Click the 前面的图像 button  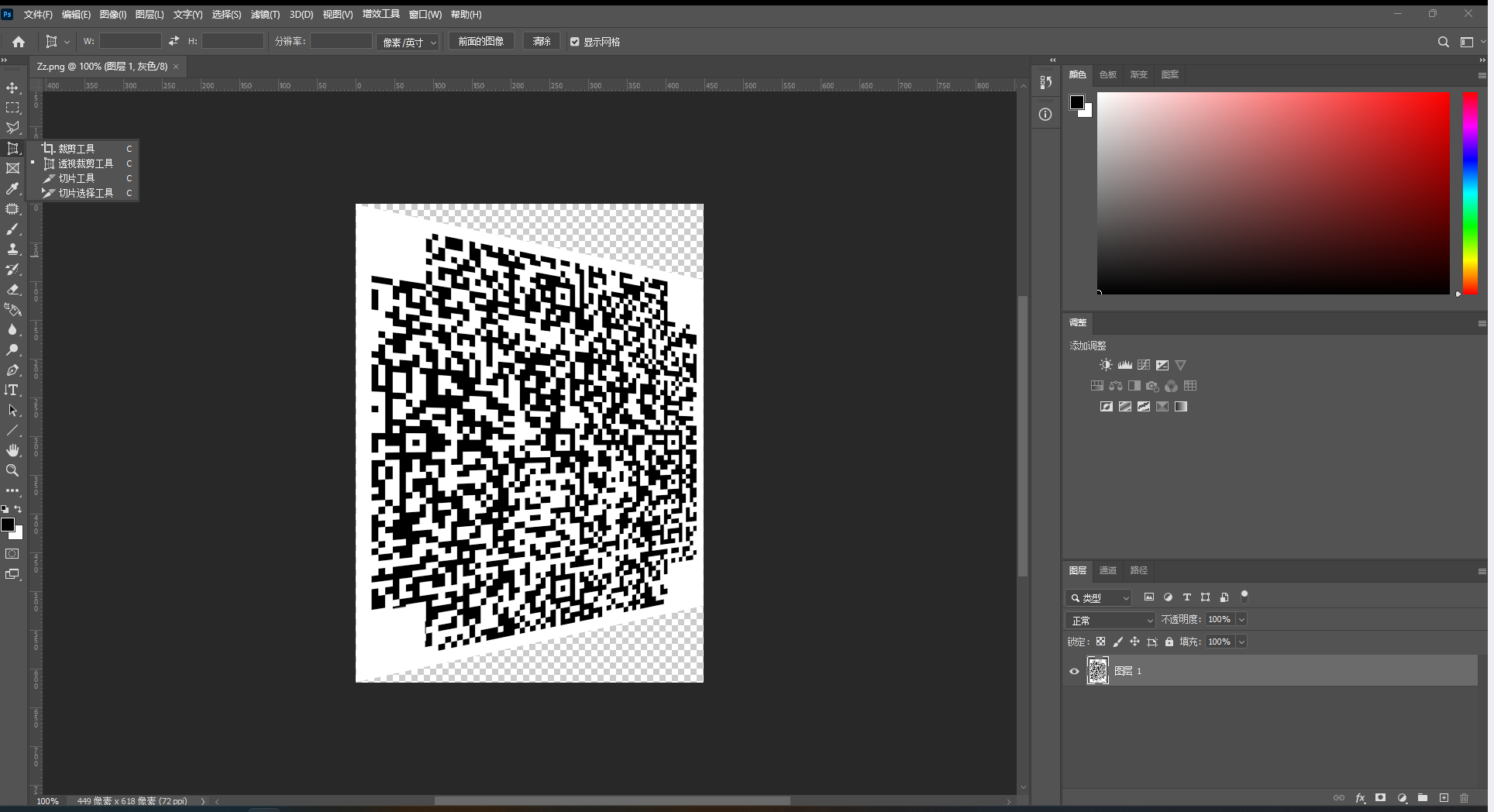coord(481,41)
